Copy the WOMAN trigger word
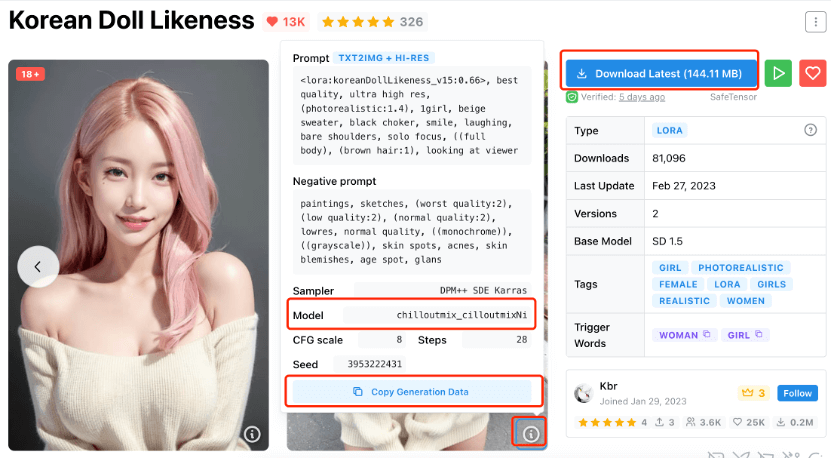The image size is (832, 458). pos(684,335)
